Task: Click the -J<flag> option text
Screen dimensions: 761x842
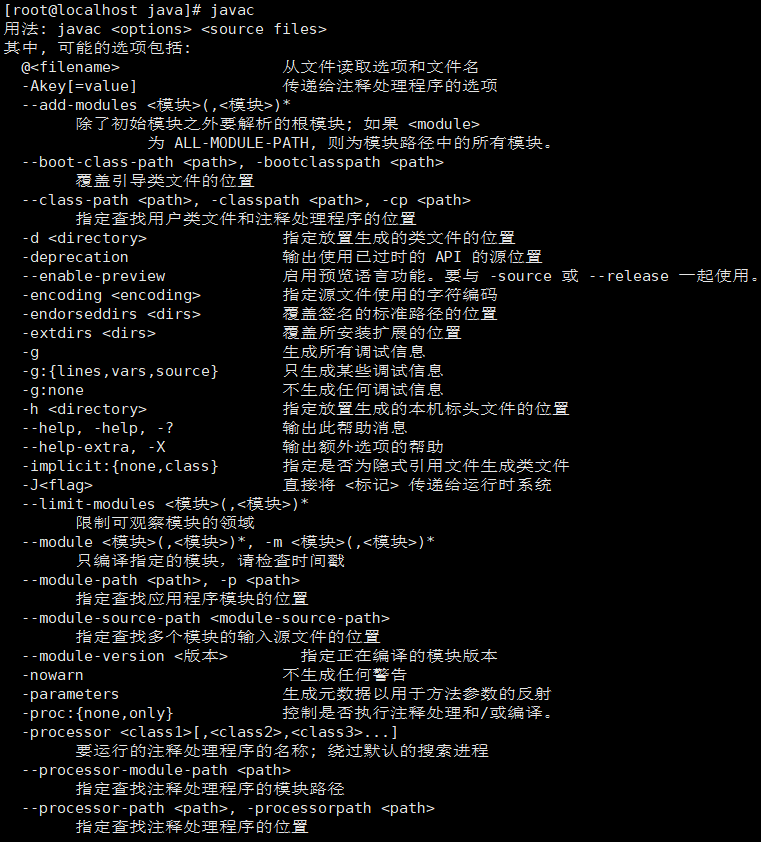Action: click(57, 485)
